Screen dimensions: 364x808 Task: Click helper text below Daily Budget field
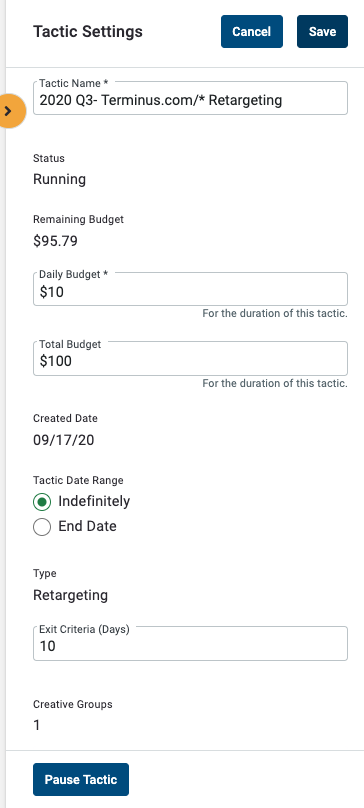[275, 313]
